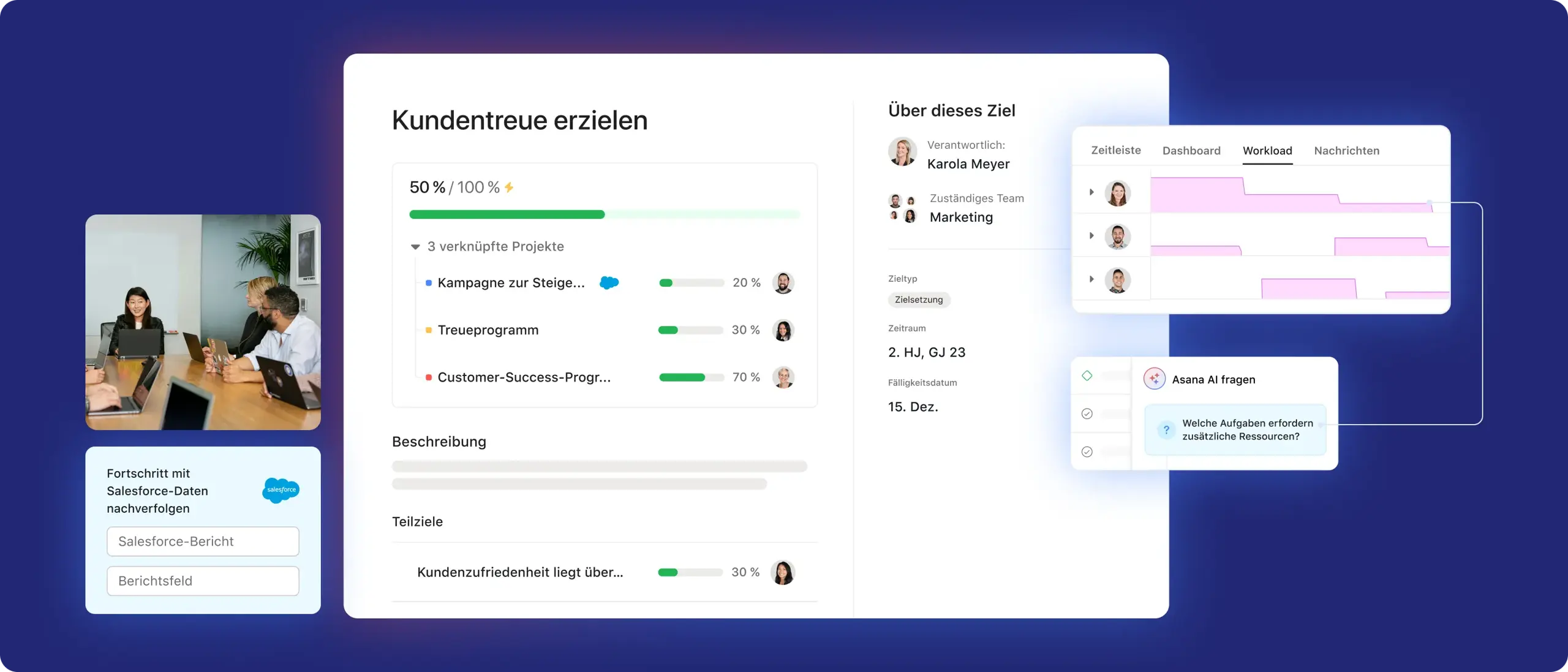Click the Salesforce logo in the integration card
This screenshot has width=1568, height=672.
[281, 490]
